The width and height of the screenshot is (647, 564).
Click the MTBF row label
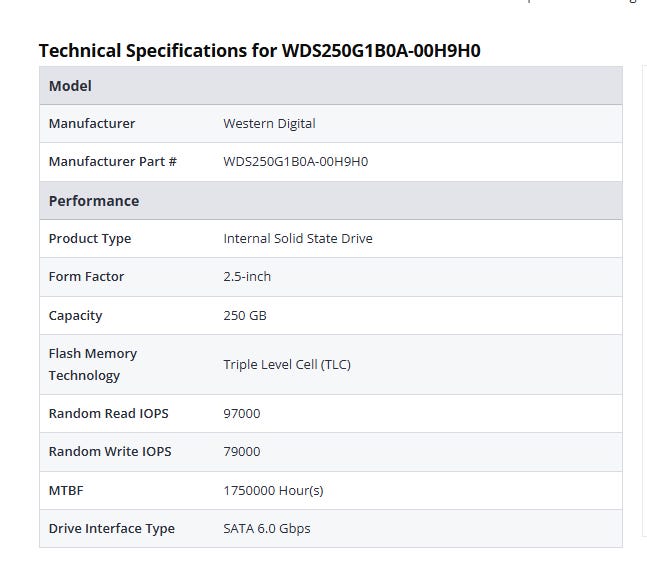tap(67, 491)
